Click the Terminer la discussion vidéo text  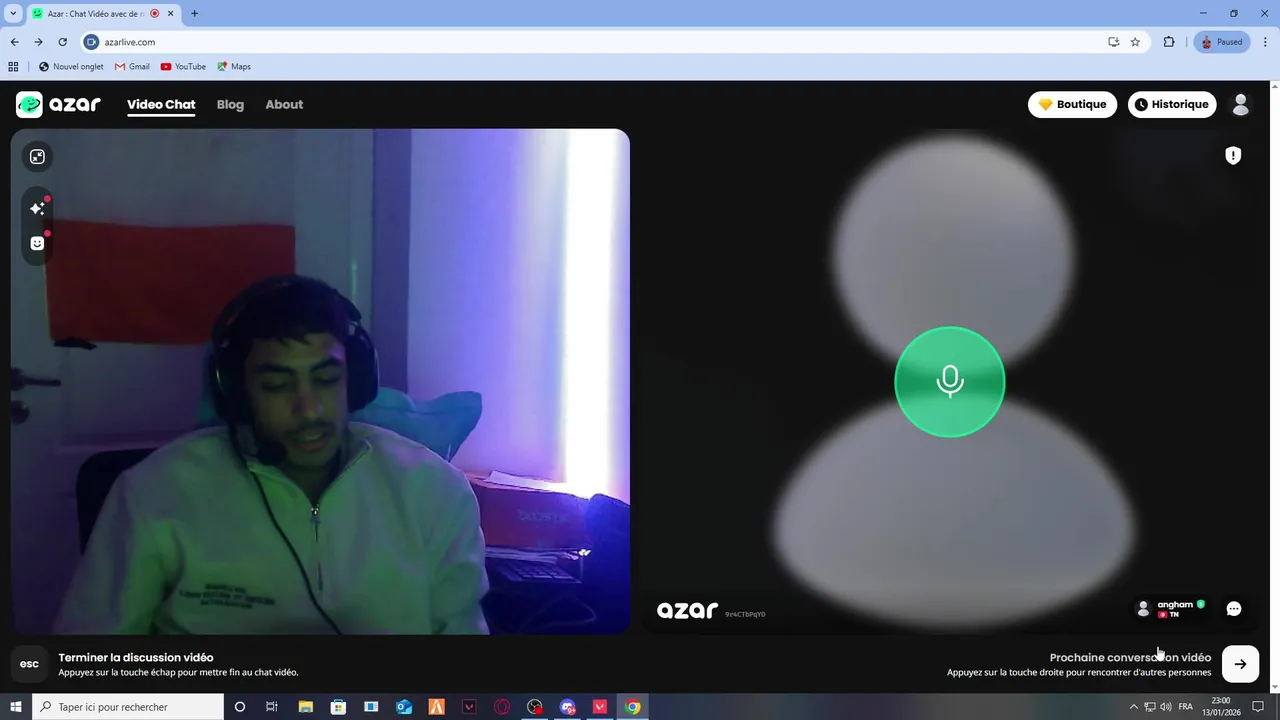point(136,657)
